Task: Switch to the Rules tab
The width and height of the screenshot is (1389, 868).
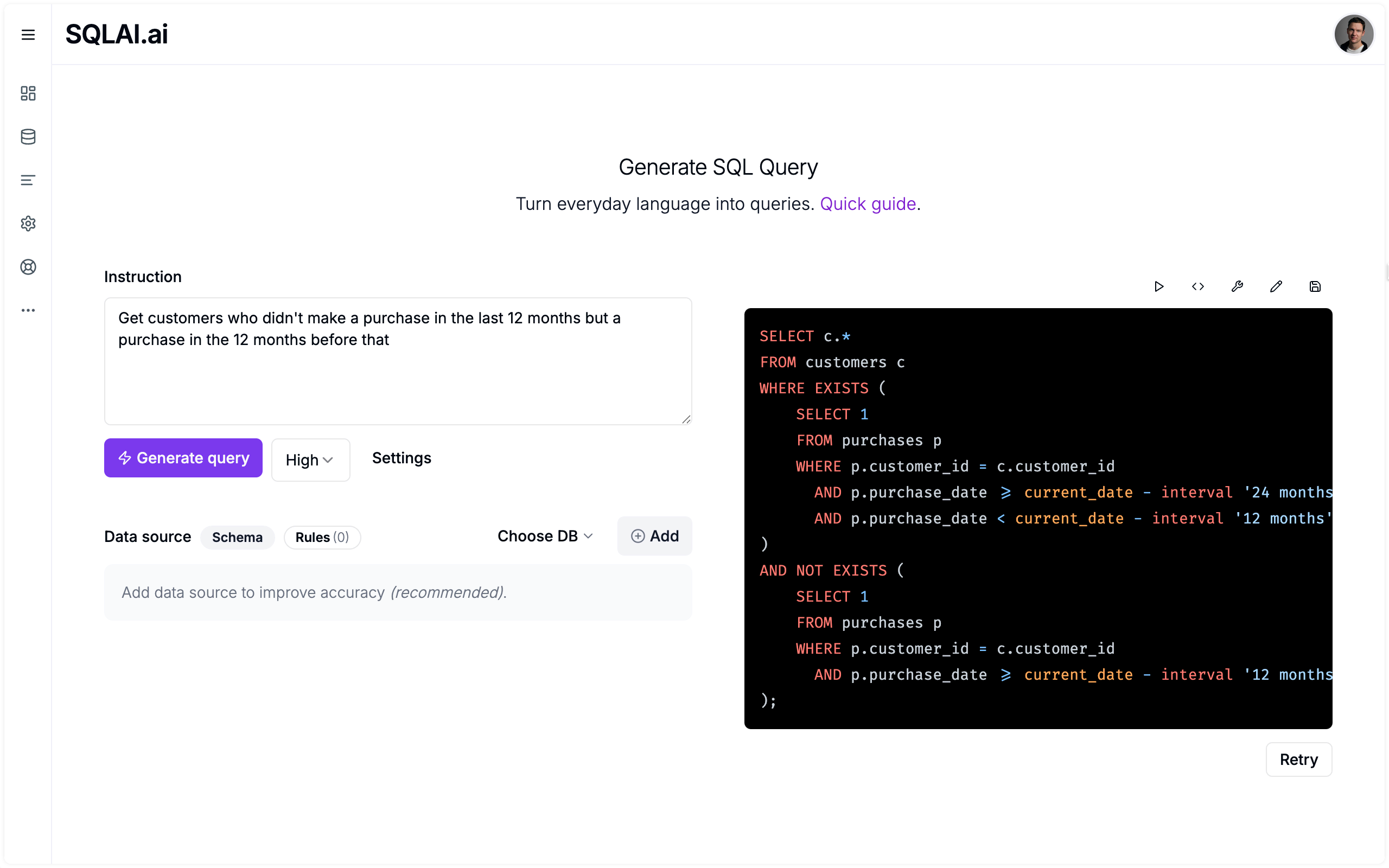Action: (x=322, y=537)
